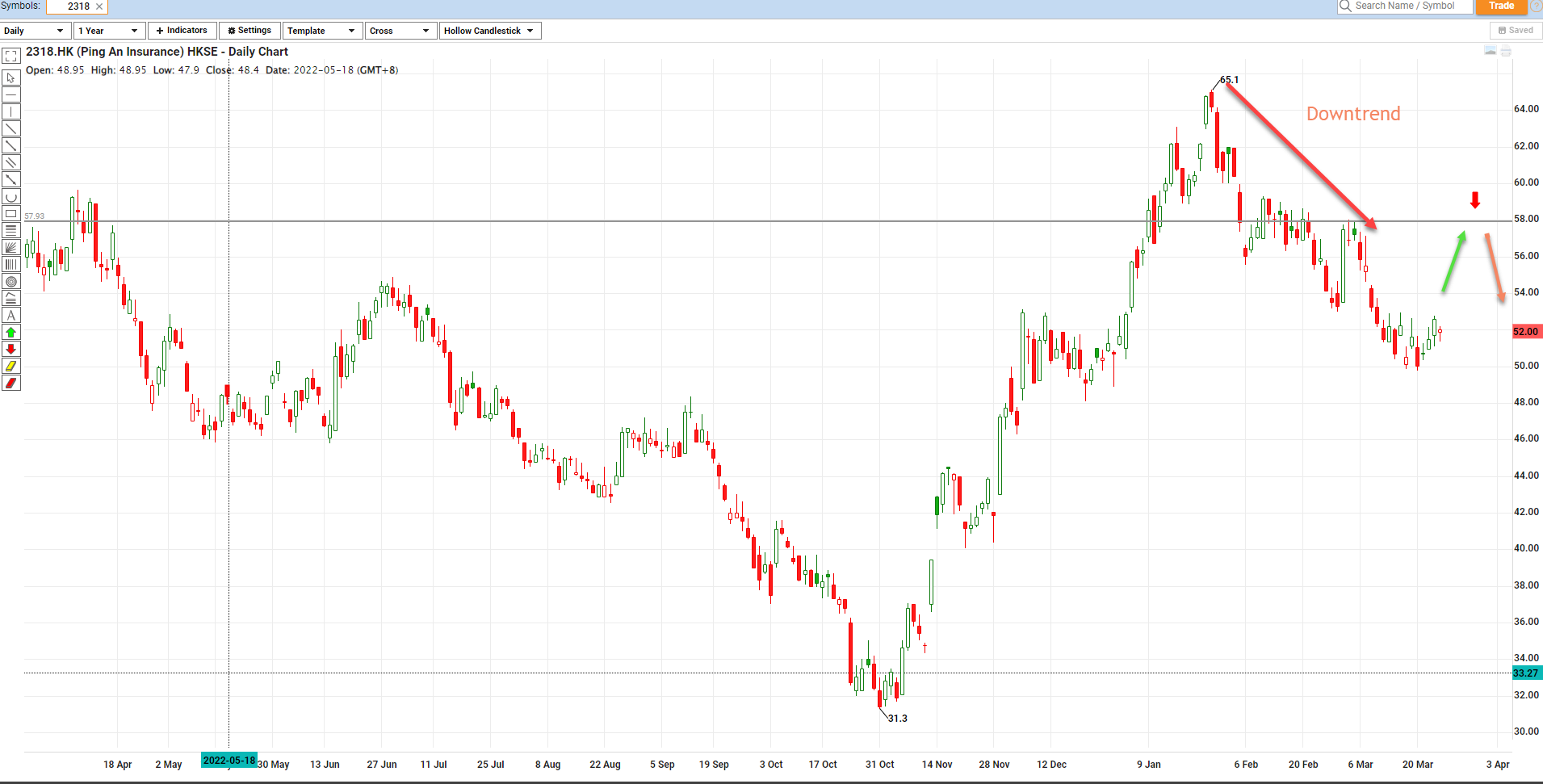Viewport: 1543px width, 784px height.
Task: Choose the trend line drawing tool
Action: tap(11, 128)
